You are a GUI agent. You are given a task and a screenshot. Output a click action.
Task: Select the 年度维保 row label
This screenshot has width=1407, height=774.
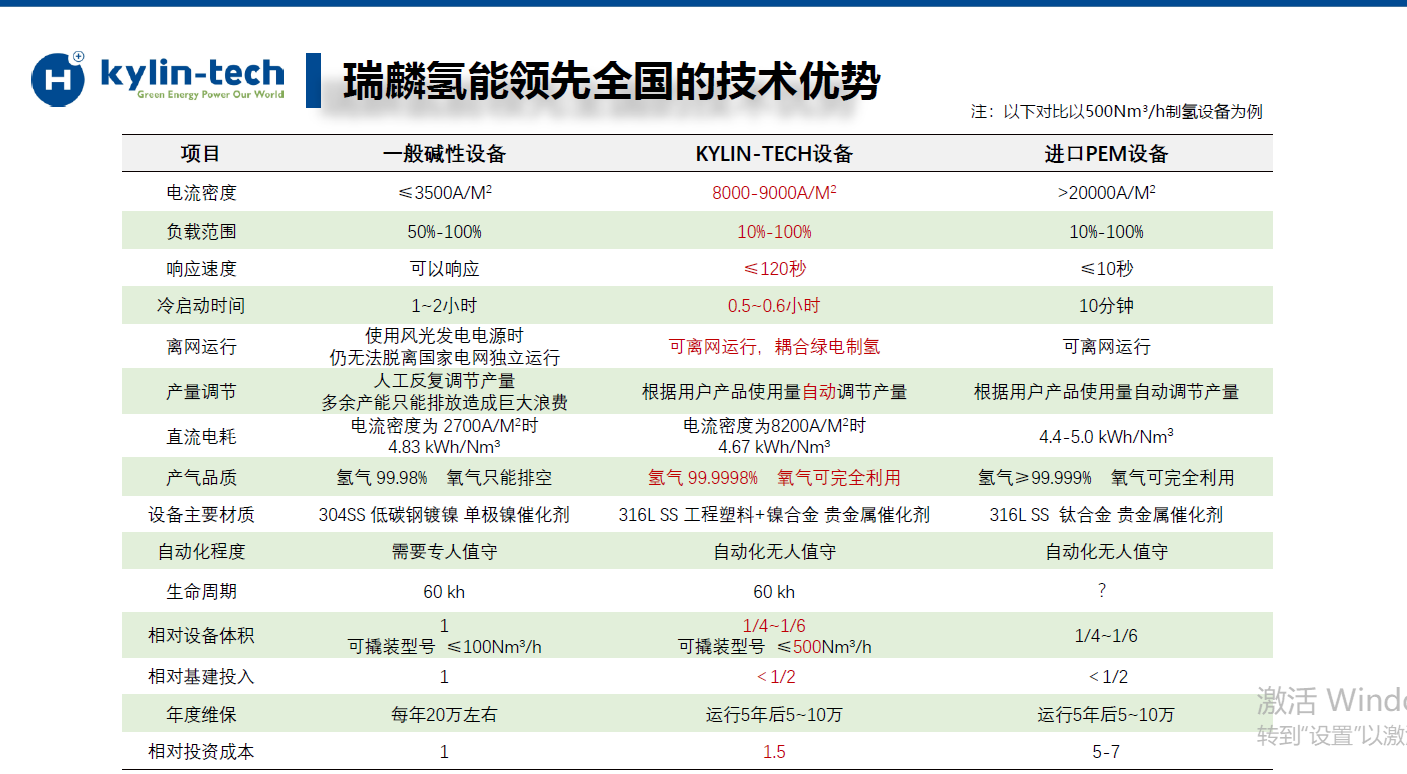point(201,715)
